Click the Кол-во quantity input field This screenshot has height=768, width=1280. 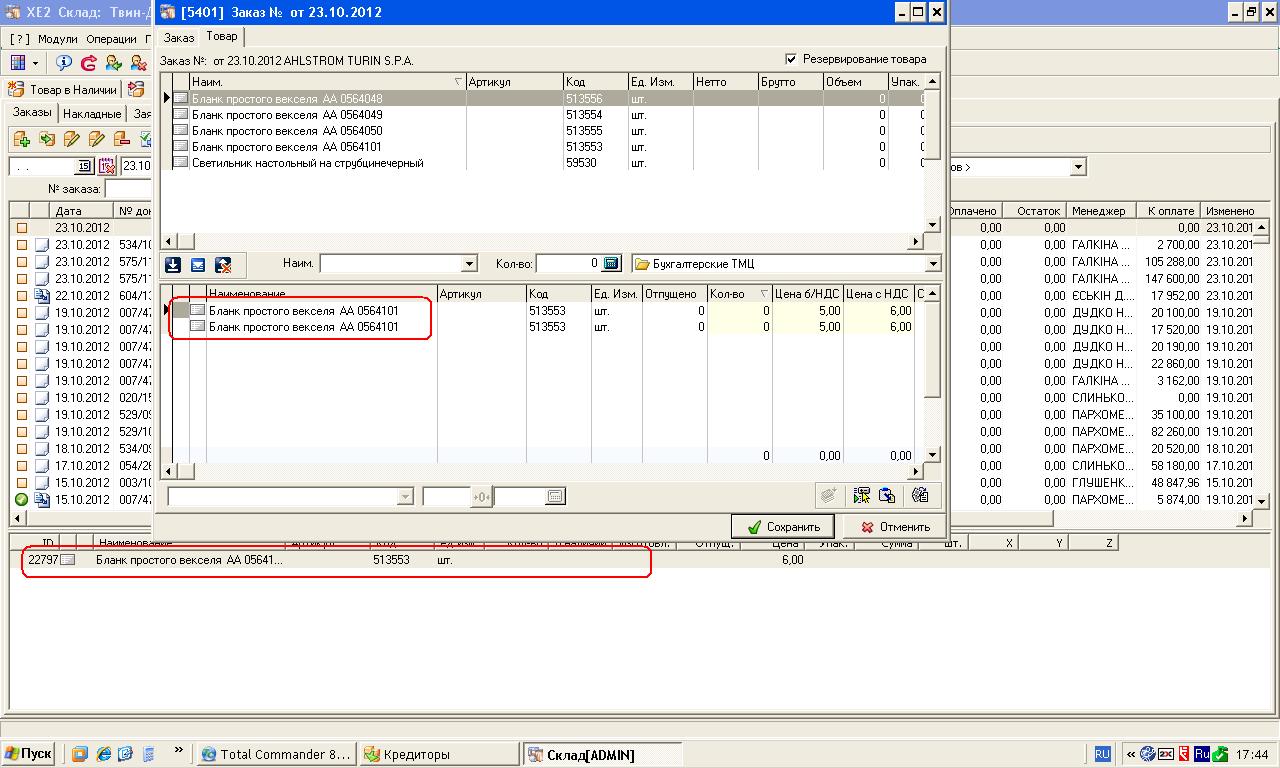click(566, 264)
